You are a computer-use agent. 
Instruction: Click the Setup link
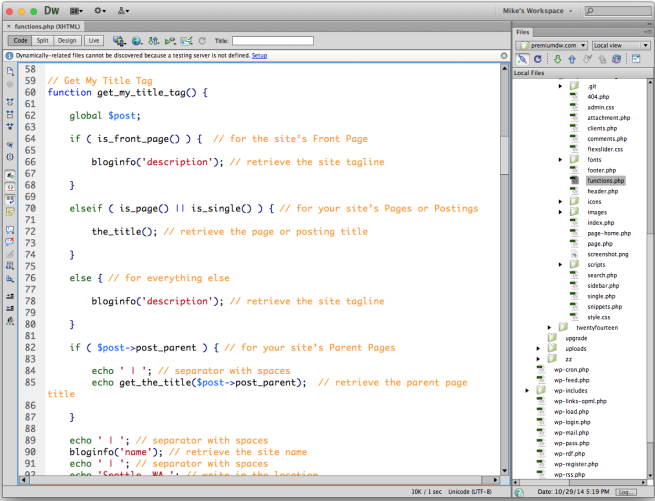tap(259, 56)
